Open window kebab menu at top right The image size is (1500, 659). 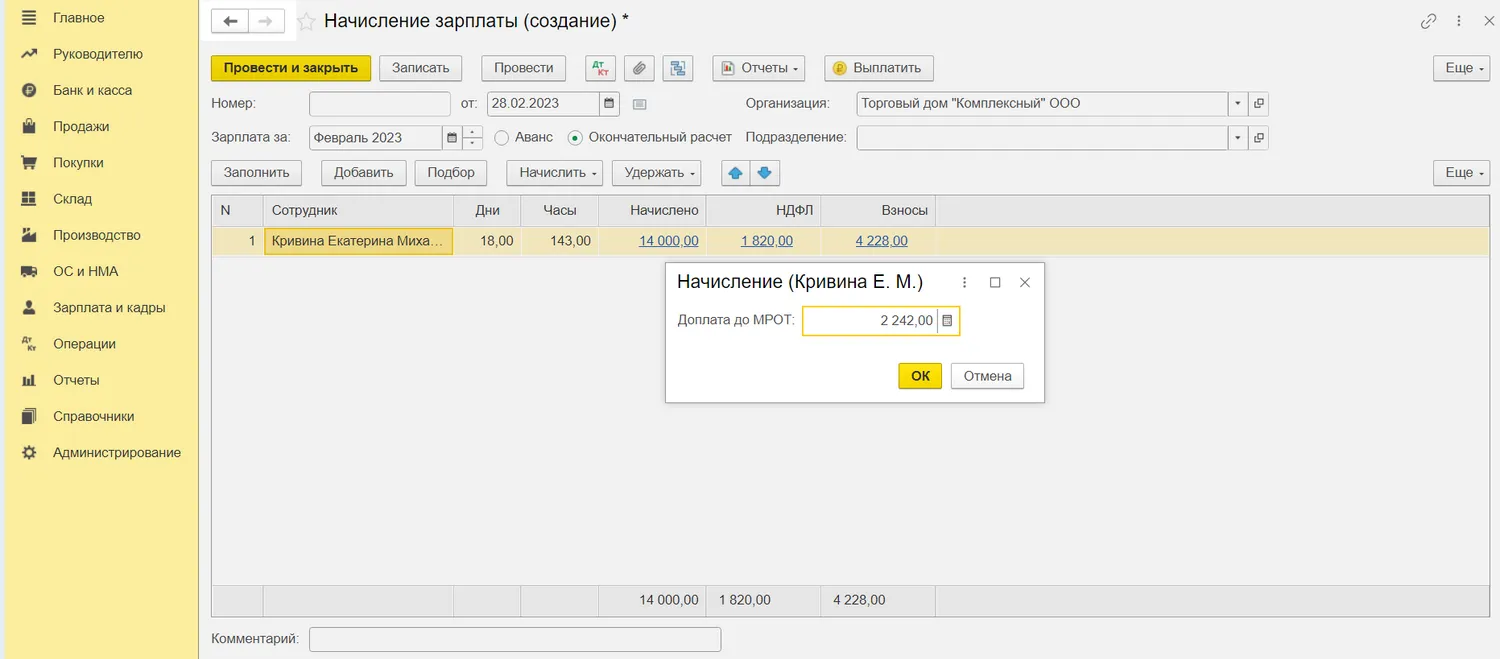[1460, 21]
